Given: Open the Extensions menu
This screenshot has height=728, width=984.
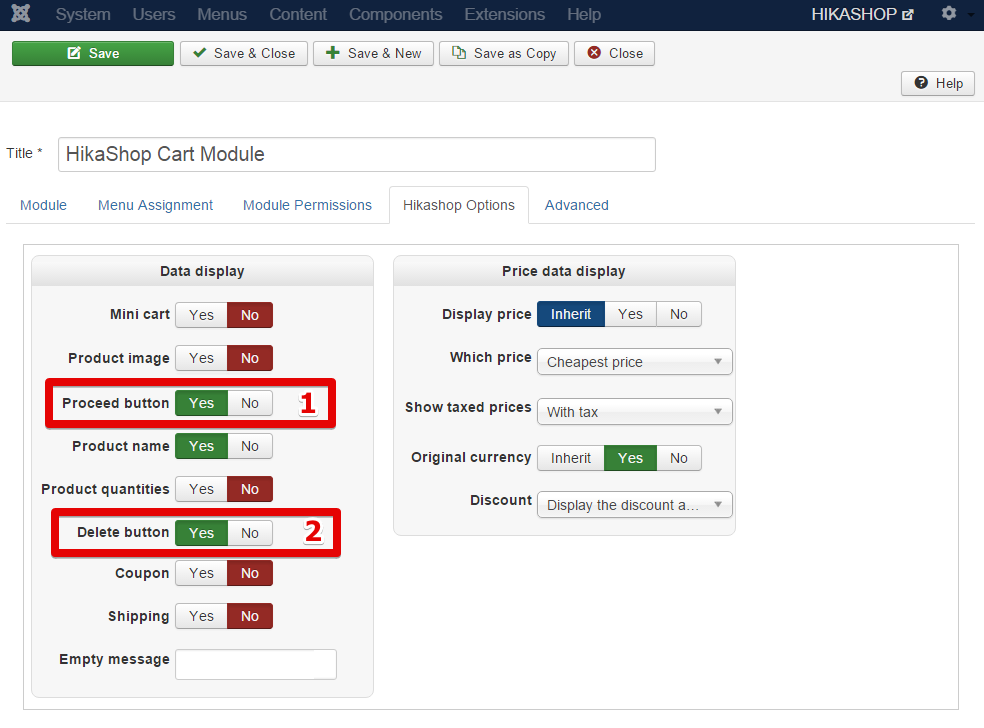Looking at the screenshot, I should pos(505,14).
